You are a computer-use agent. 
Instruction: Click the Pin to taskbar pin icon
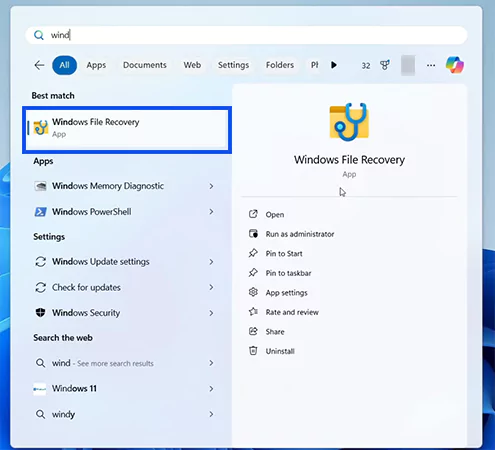[253, 273]
